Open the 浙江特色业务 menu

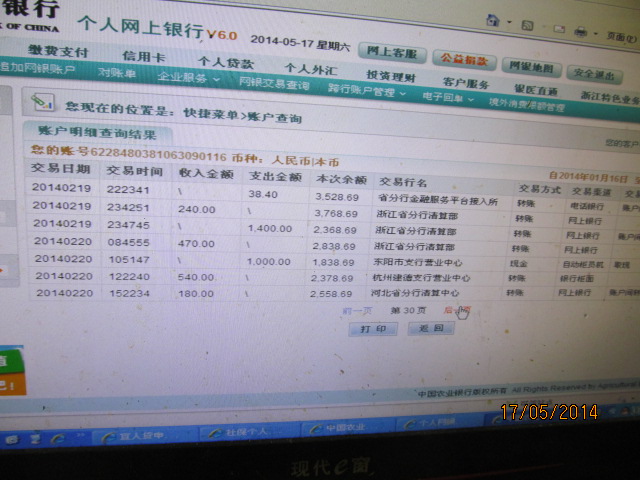610,97
